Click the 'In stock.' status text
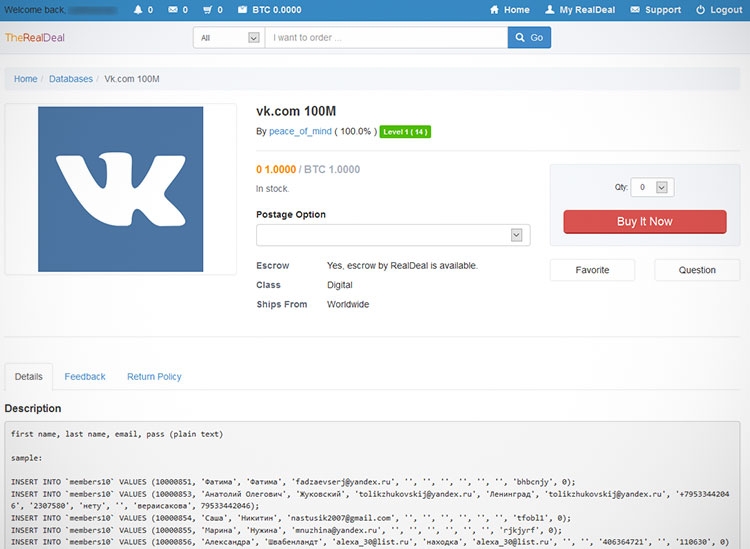 coord(272,189)
